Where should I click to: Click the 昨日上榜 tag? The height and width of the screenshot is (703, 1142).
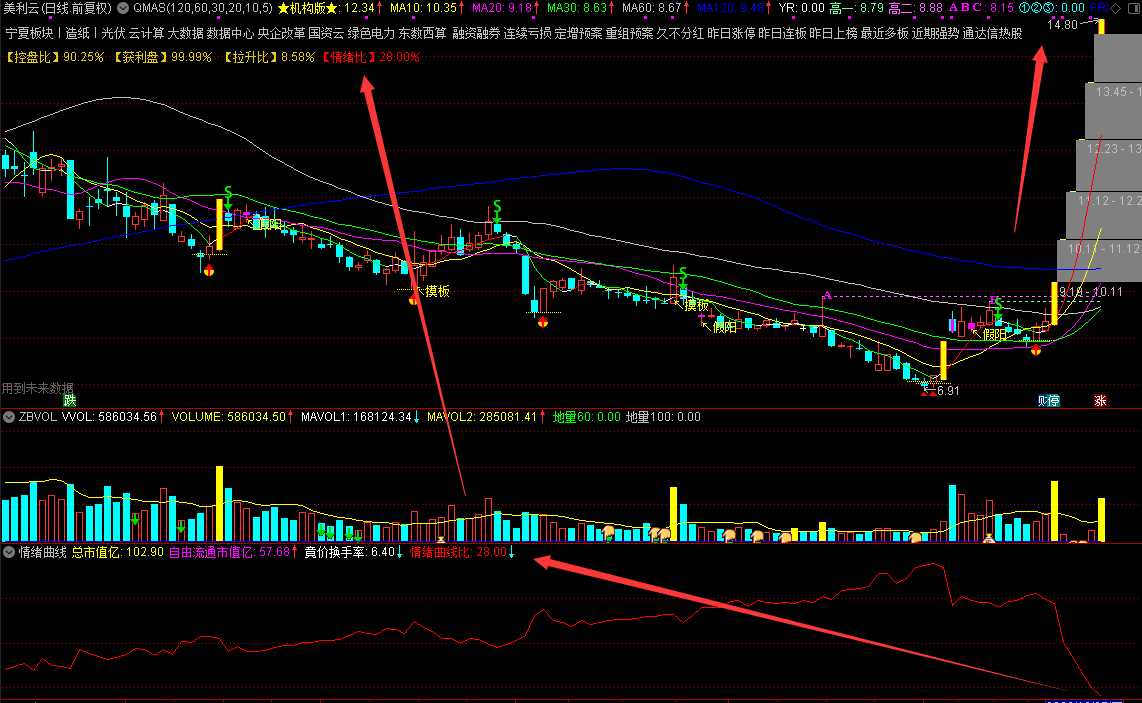[x=833, y=34]
